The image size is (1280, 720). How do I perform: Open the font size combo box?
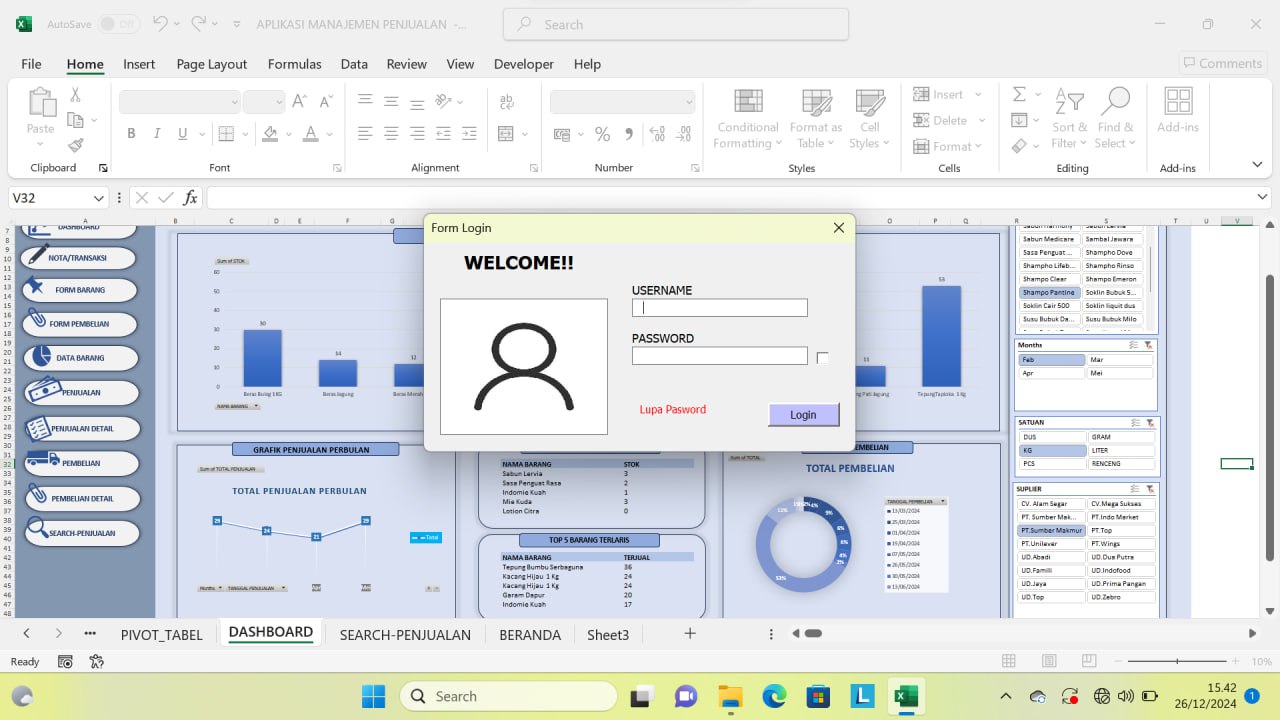pyautogui.click(x=264, y=102)
